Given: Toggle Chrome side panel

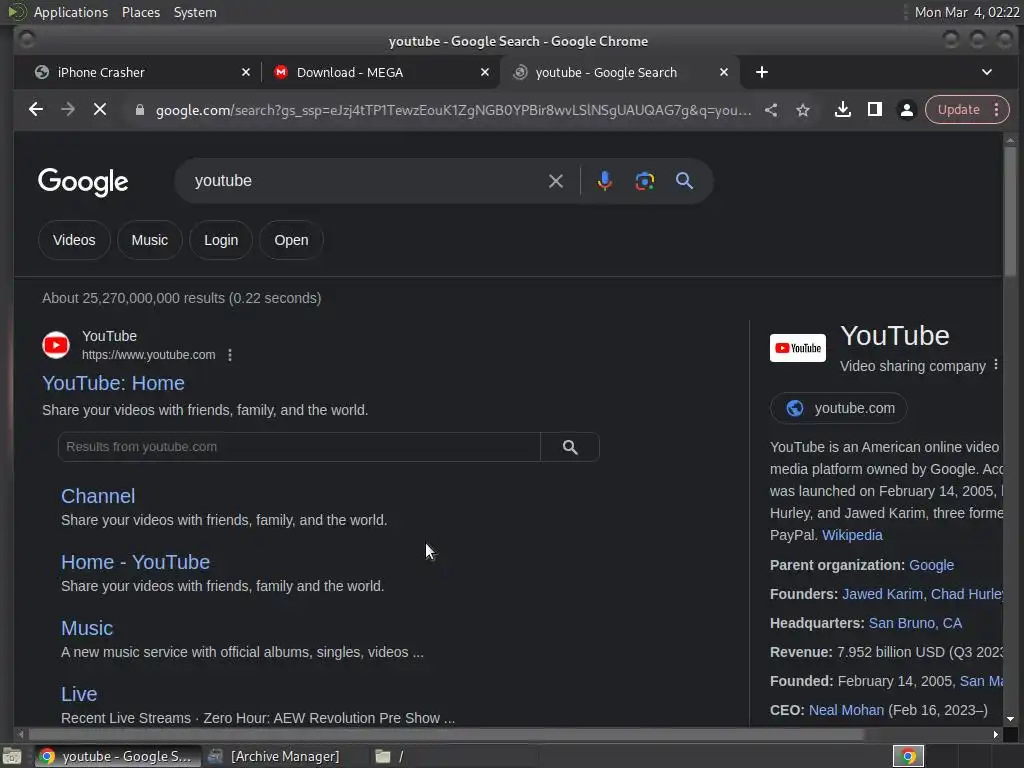Looking at the screenshot, I should tap(874, 110).
